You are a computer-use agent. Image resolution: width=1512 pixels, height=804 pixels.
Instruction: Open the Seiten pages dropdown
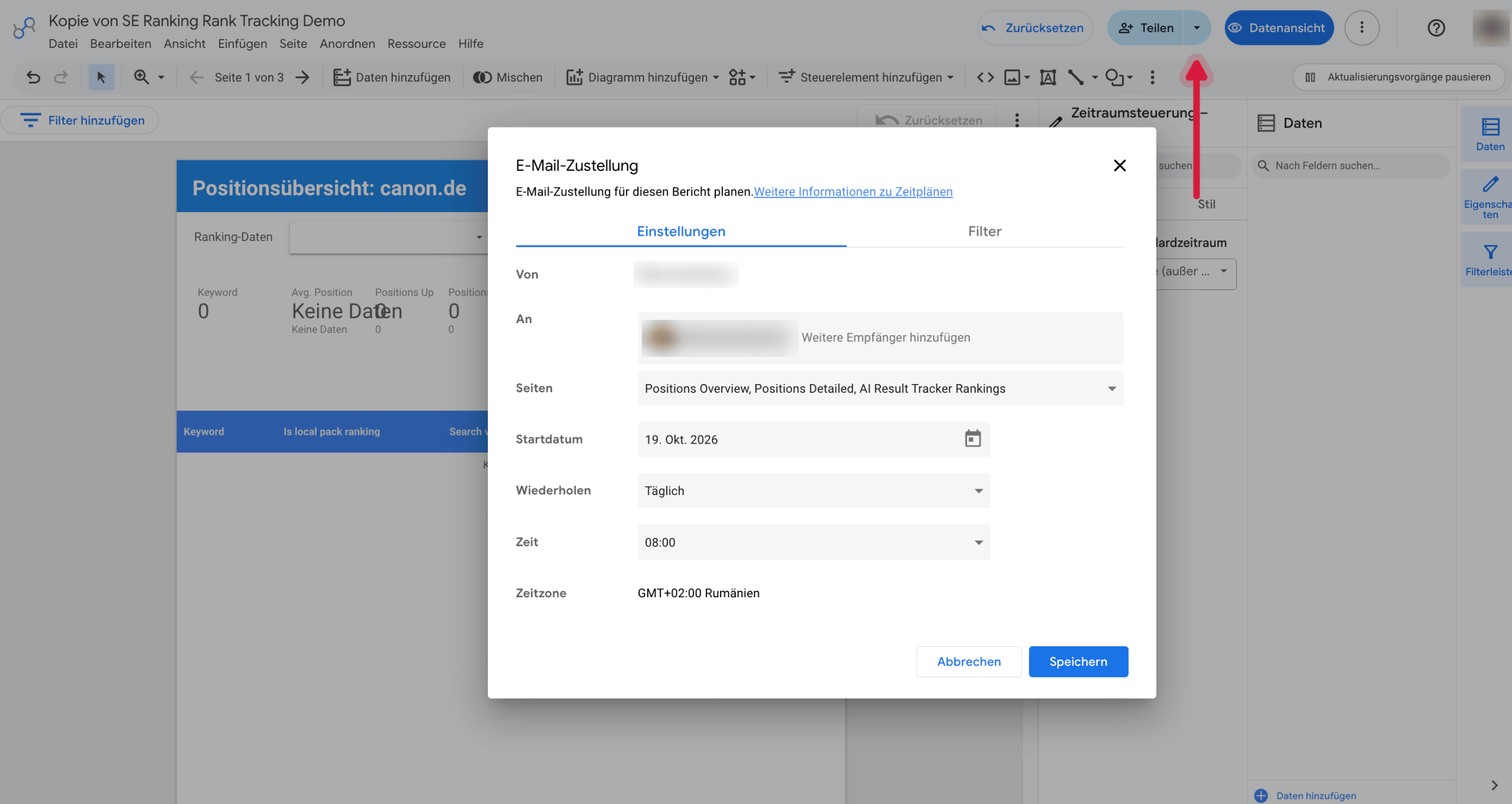(x=880, y=388)
